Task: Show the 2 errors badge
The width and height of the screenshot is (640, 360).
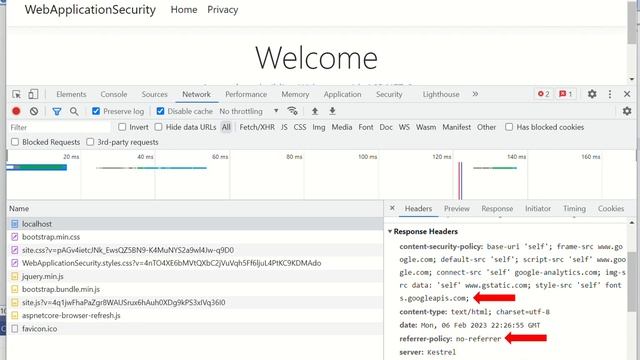Action: [x=544, y=94]
